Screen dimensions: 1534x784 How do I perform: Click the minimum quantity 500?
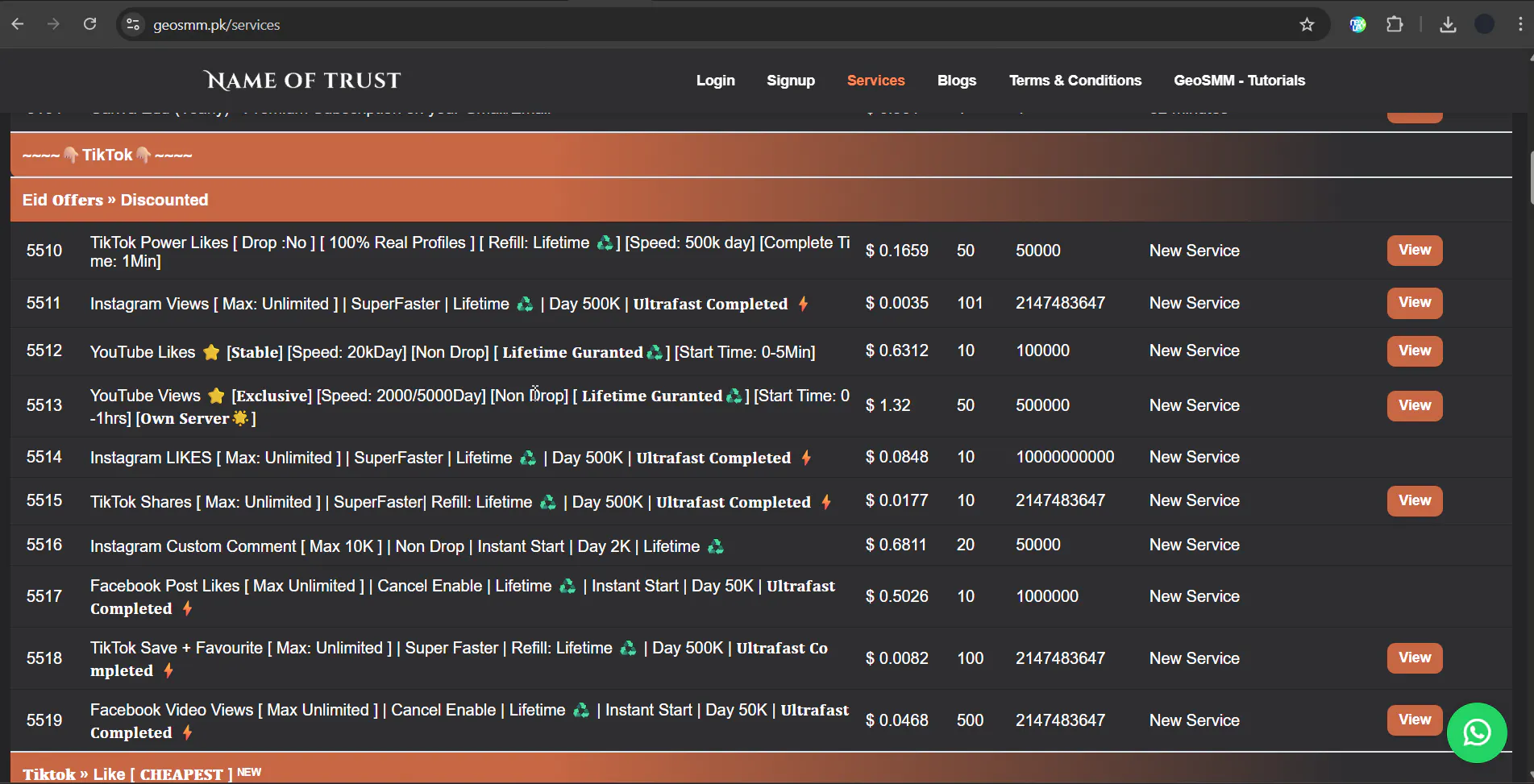(x=970, y=720)
